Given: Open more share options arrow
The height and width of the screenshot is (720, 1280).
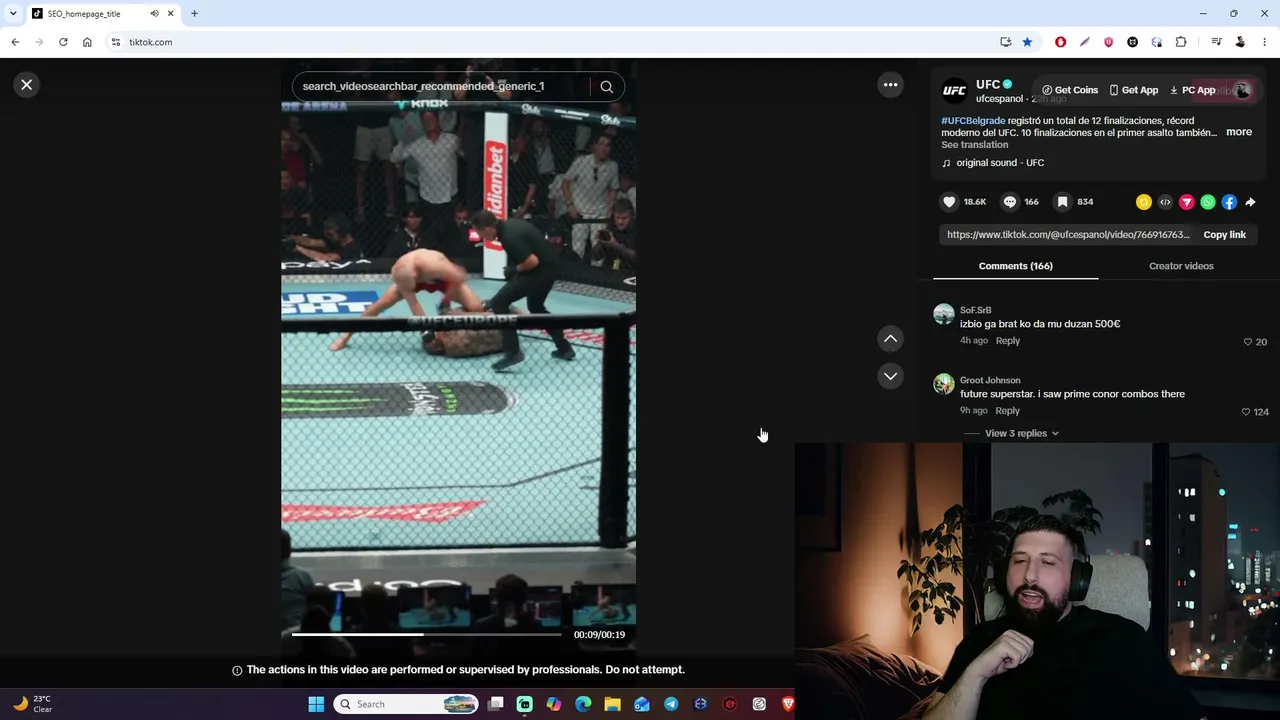Looking at the screenshot, I should (x=1250, y=202).
